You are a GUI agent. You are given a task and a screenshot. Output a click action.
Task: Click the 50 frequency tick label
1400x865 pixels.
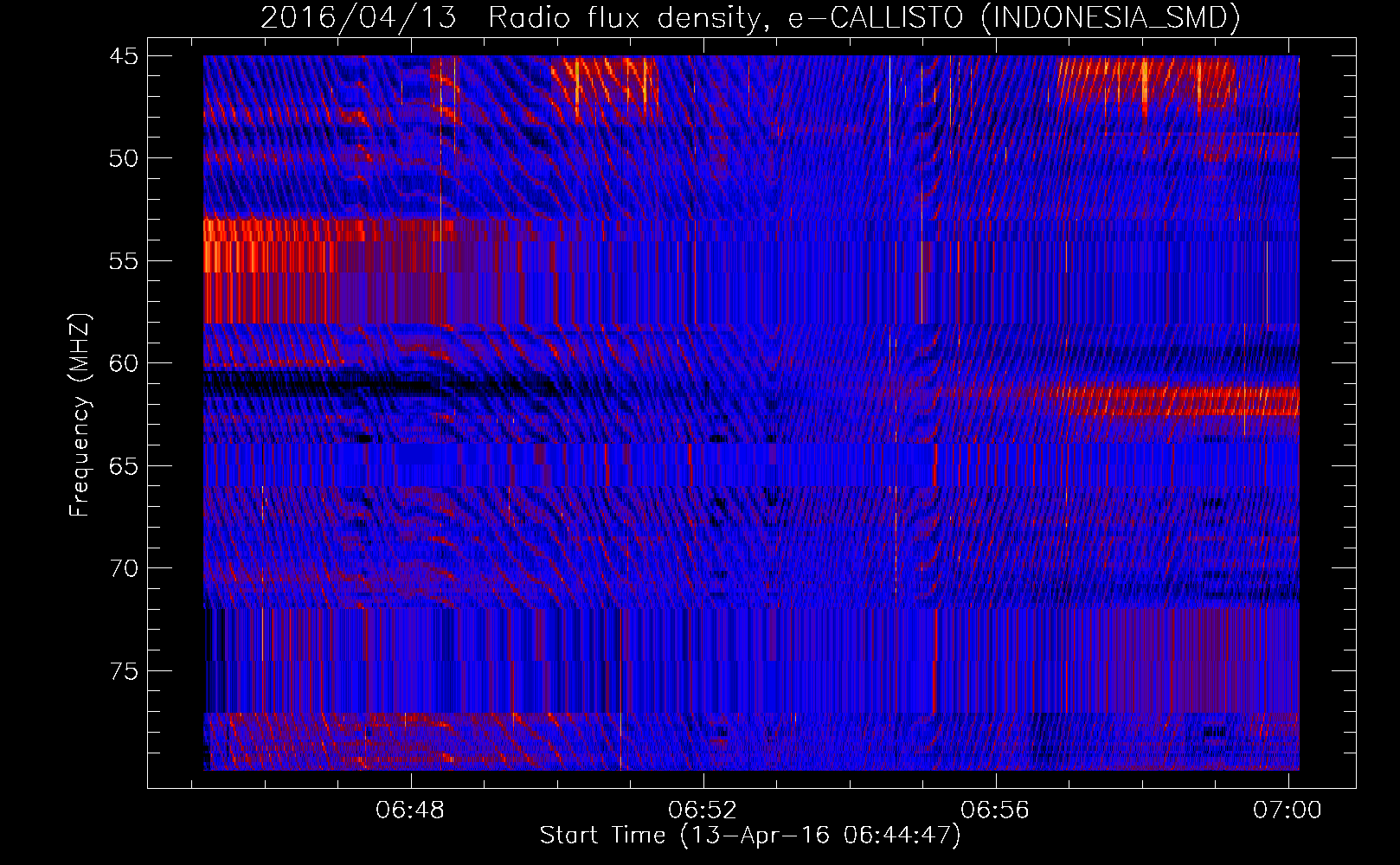point(124,158)
